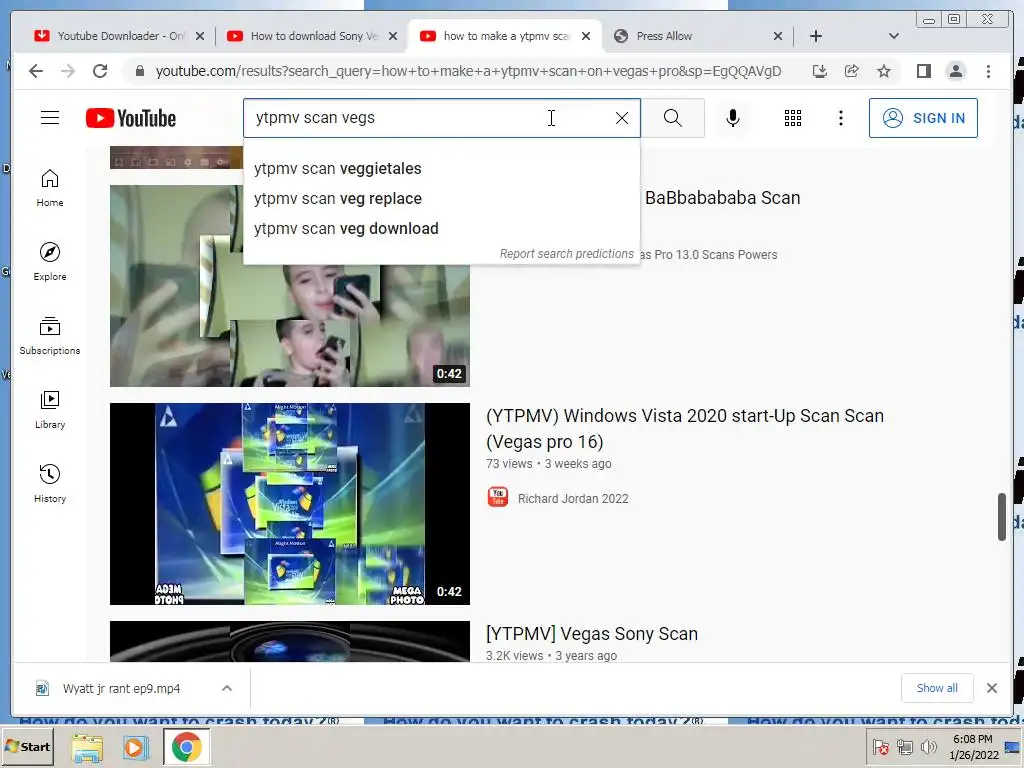Open Explore in the sidebar
The width and height of the screenshot is (1024, 768).
point(50,262)
